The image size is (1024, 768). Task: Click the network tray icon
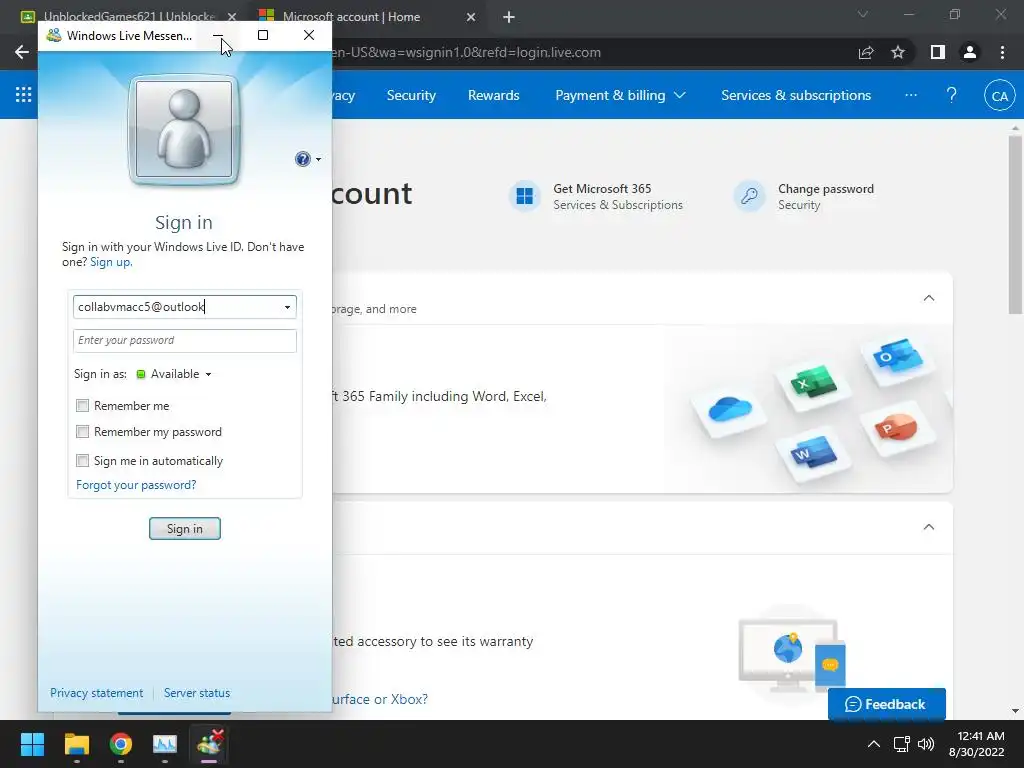(x=902, y=744)
